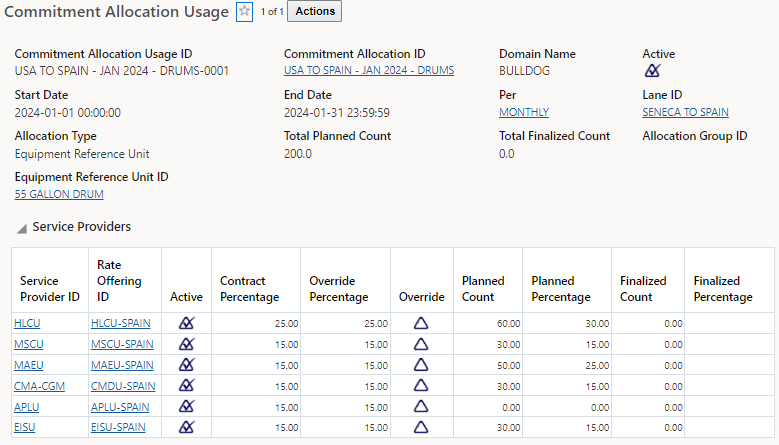779x445 pixels.
Task: Click the Override triangle icon in EISU row
Action: (x=421, y=427)
